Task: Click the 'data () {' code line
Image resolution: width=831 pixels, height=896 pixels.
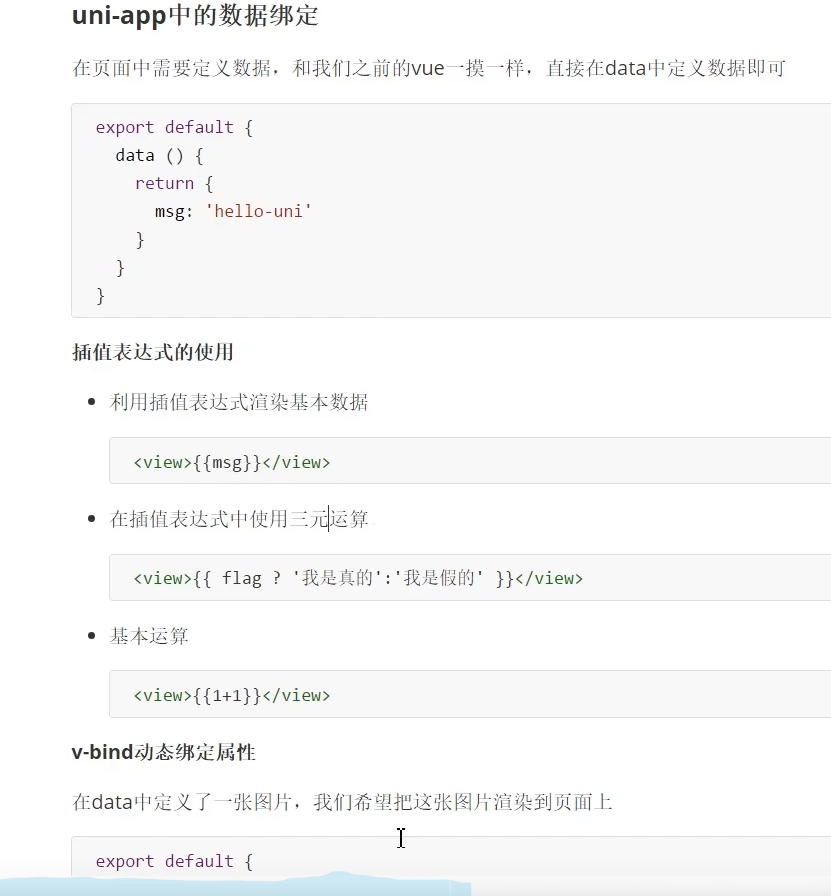Action: click(x=159, y=155)
